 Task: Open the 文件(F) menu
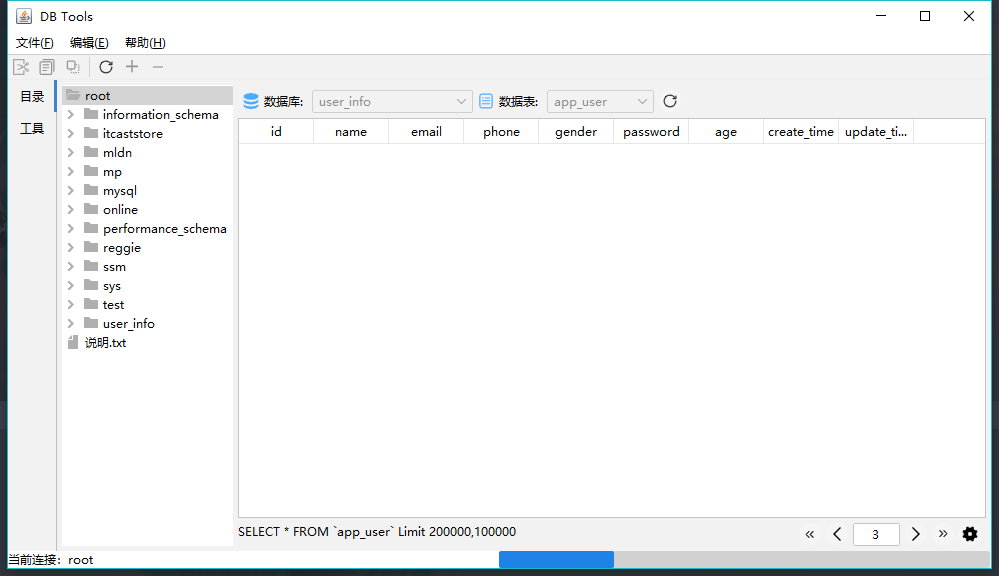tap(34, 43)
